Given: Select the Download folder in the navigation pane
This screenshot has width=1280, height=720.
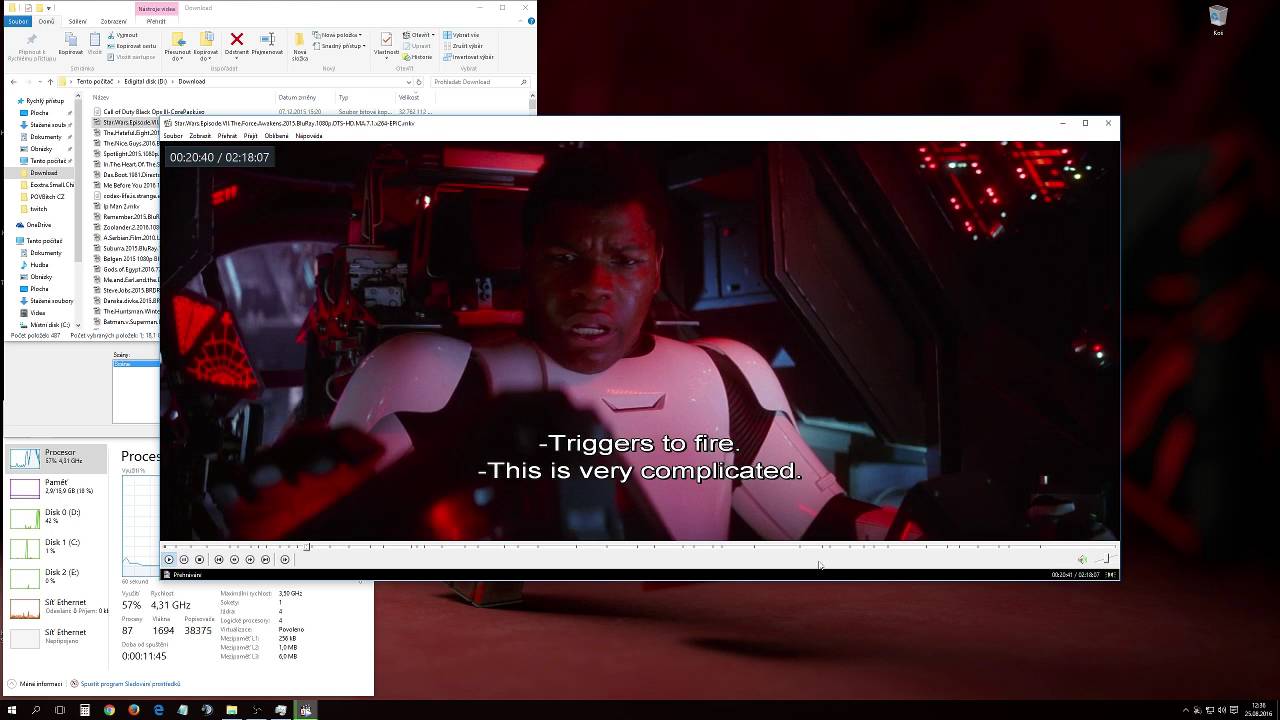Looking at the screenshot, I should (43, 173).
